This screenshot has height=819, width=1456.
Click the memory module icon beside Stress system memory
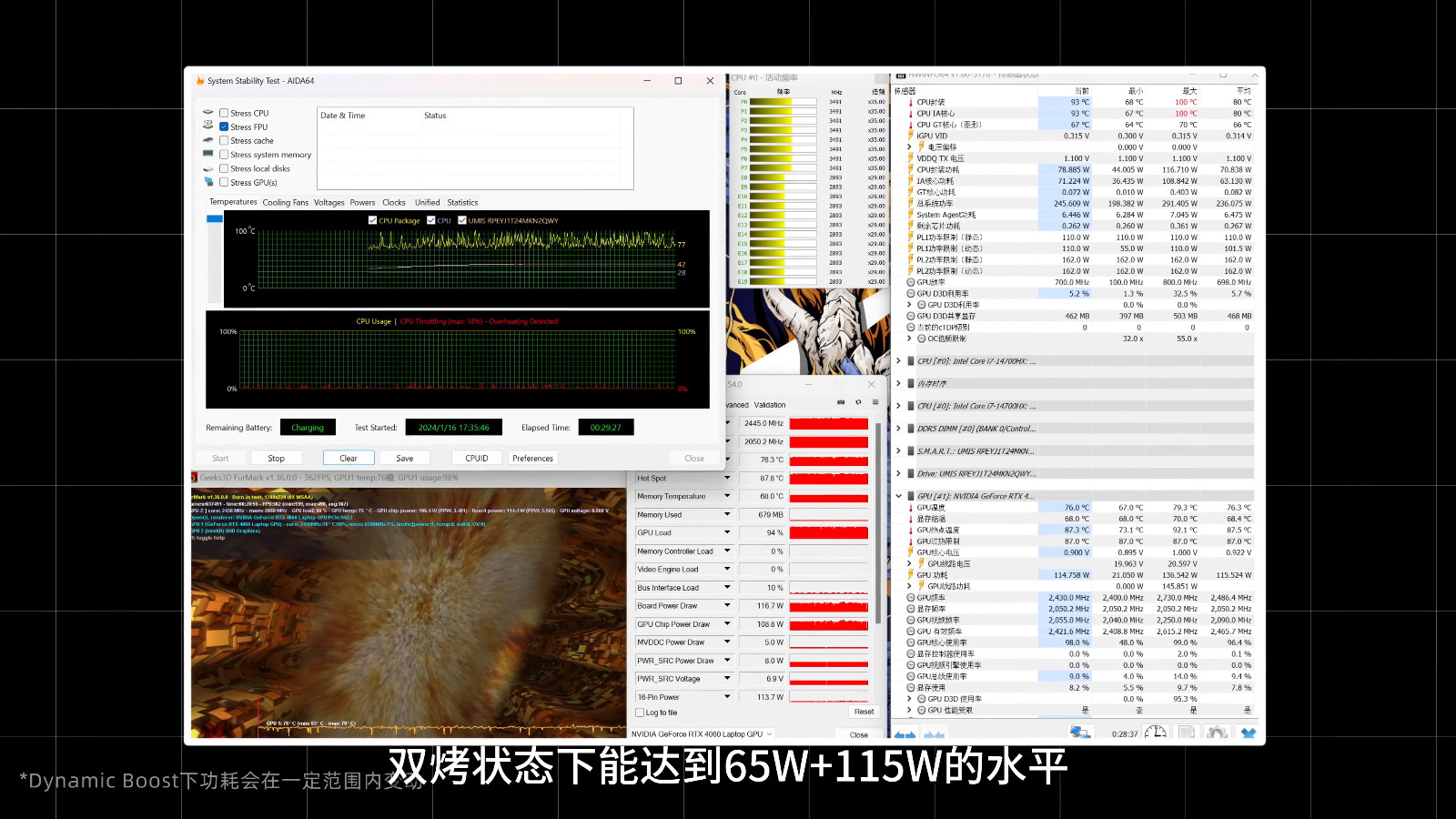[208, 155]
